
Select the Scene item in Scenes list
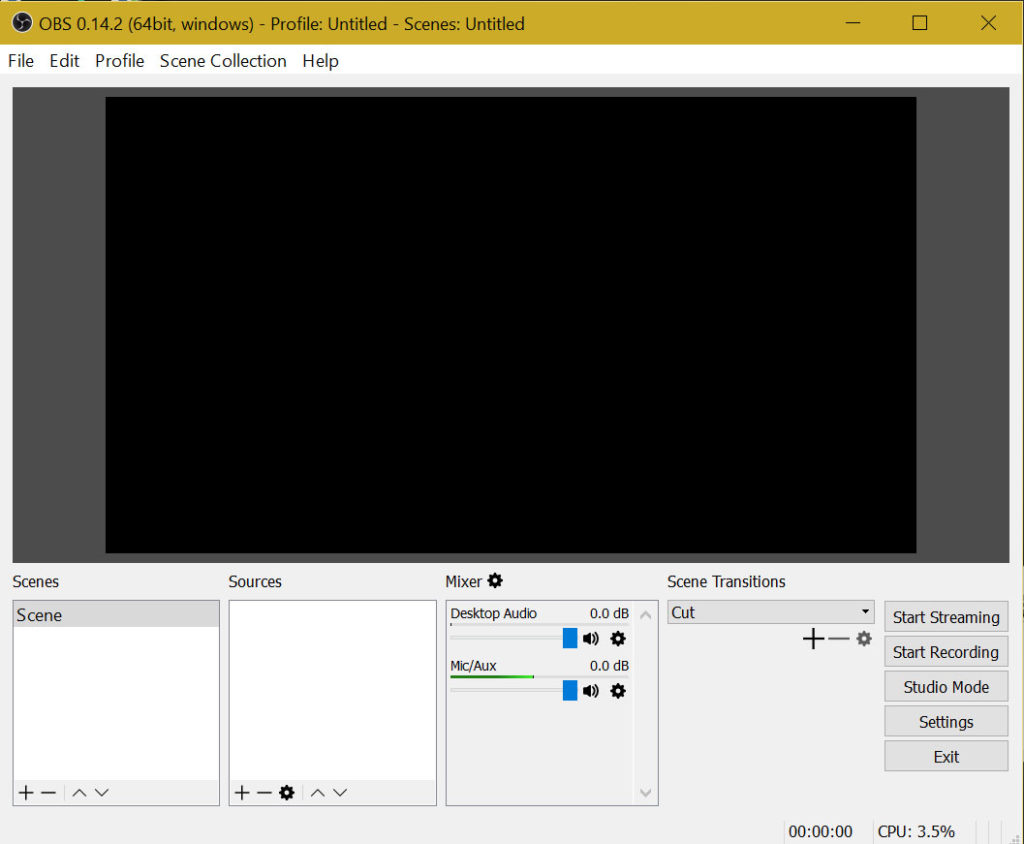point(116,615)
